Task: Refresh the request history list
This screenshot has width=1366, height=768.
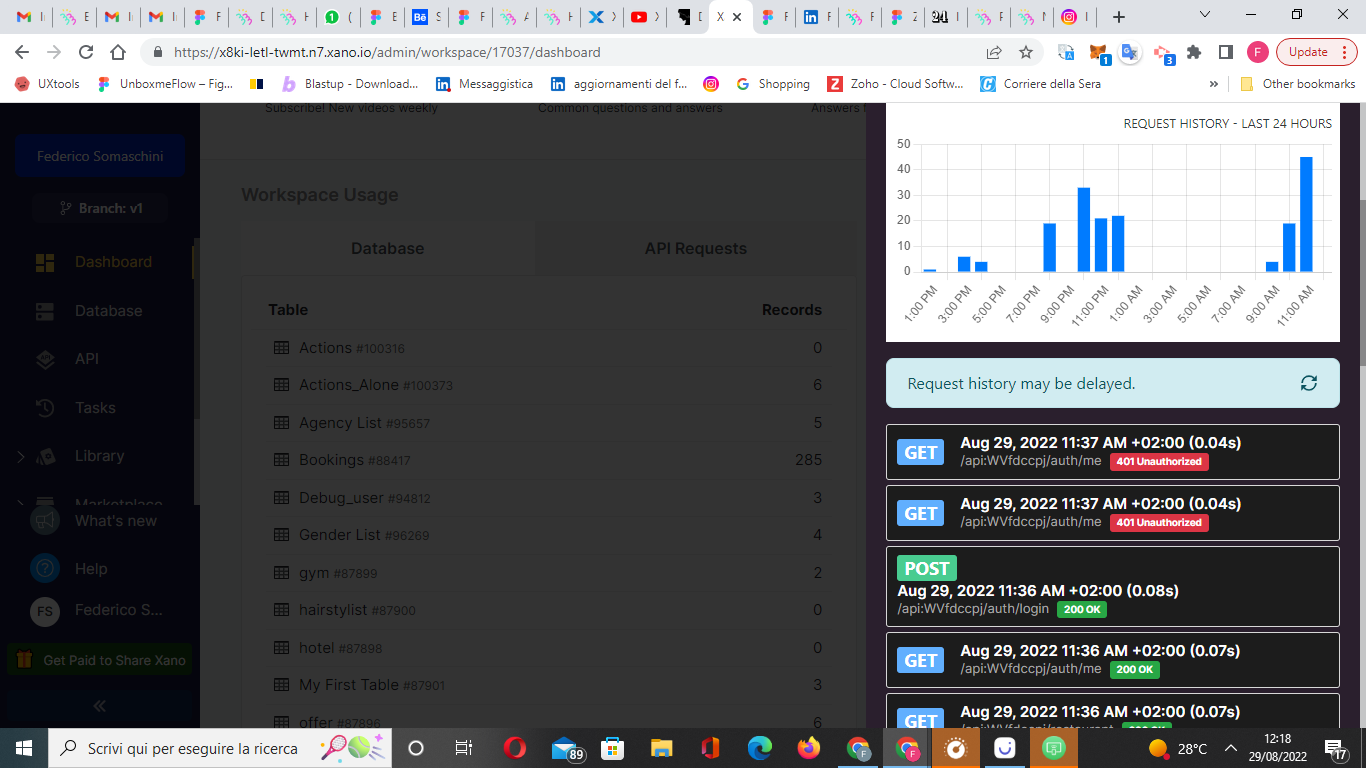Action: point(1308,383)
